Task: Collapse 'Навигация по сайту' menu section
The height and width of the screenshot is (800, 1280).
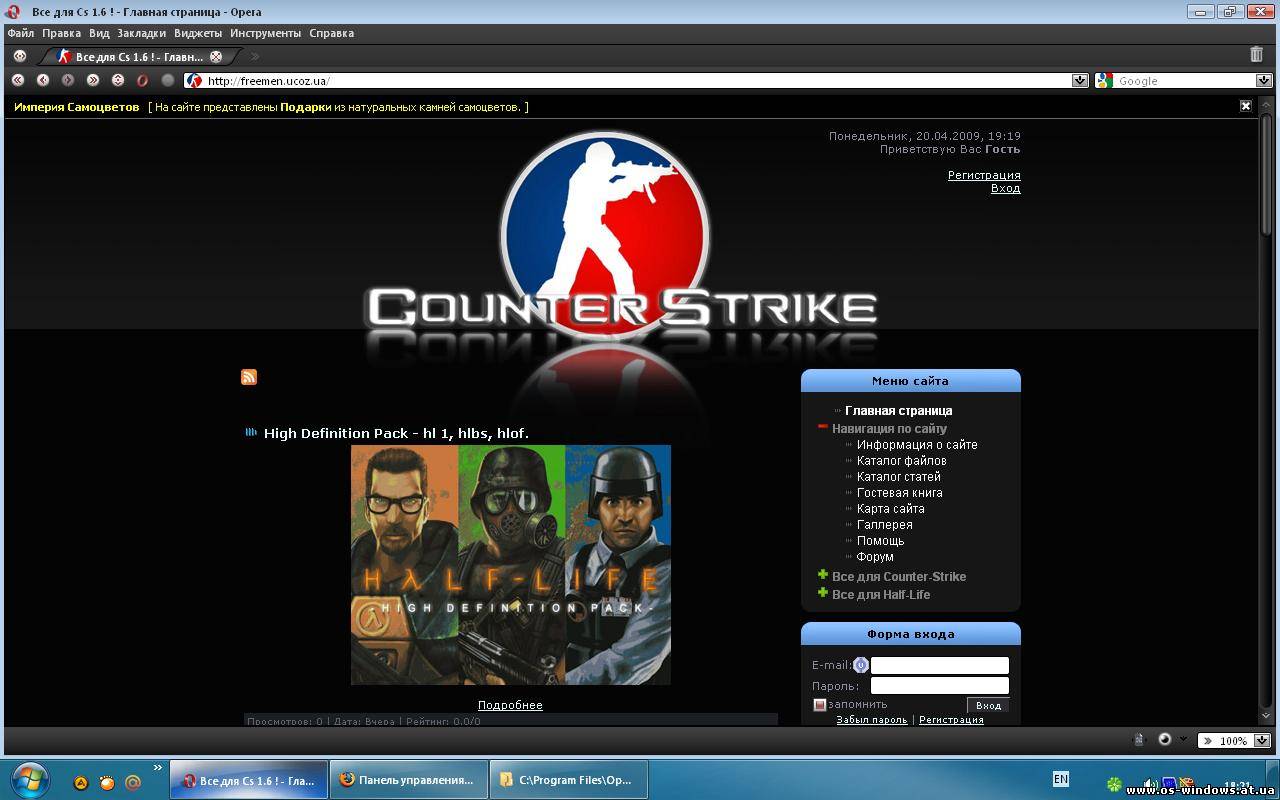Action: pyautogui.click(x=823, y=427)
